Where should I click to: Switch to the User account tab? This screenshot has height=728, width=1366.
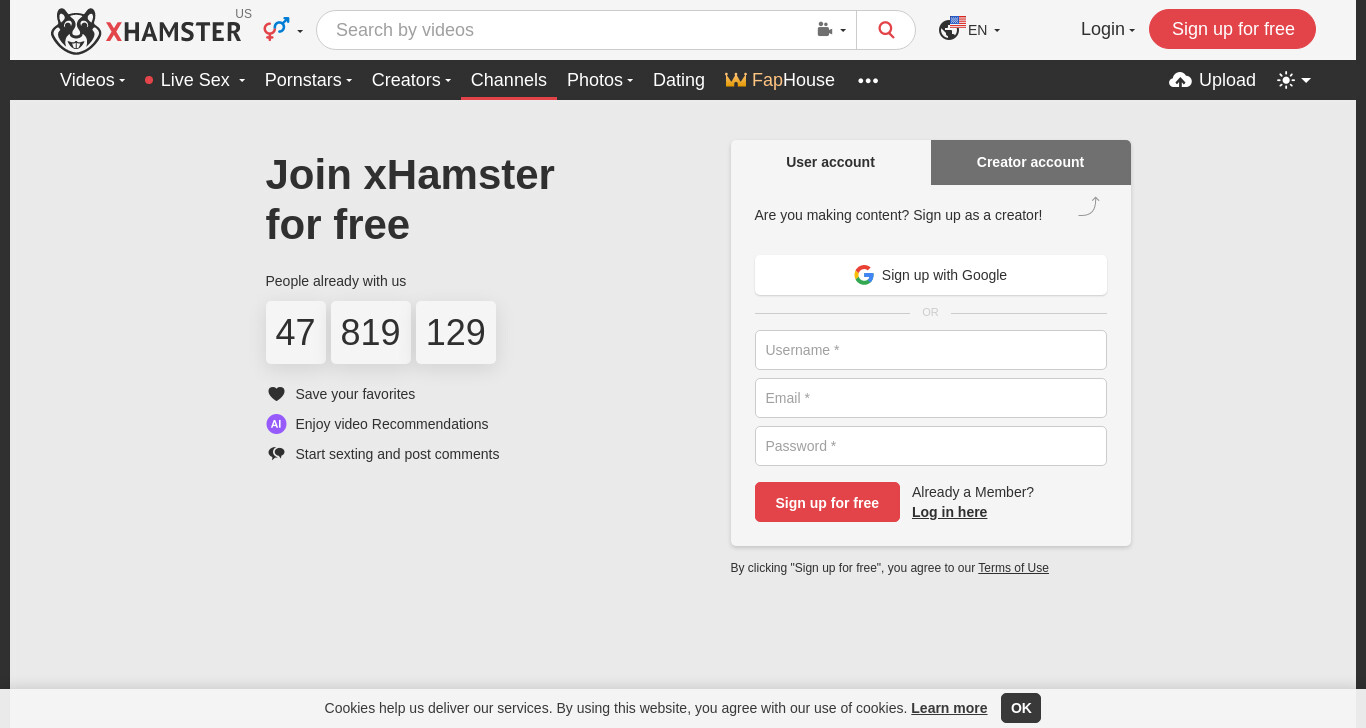[830, 162]
